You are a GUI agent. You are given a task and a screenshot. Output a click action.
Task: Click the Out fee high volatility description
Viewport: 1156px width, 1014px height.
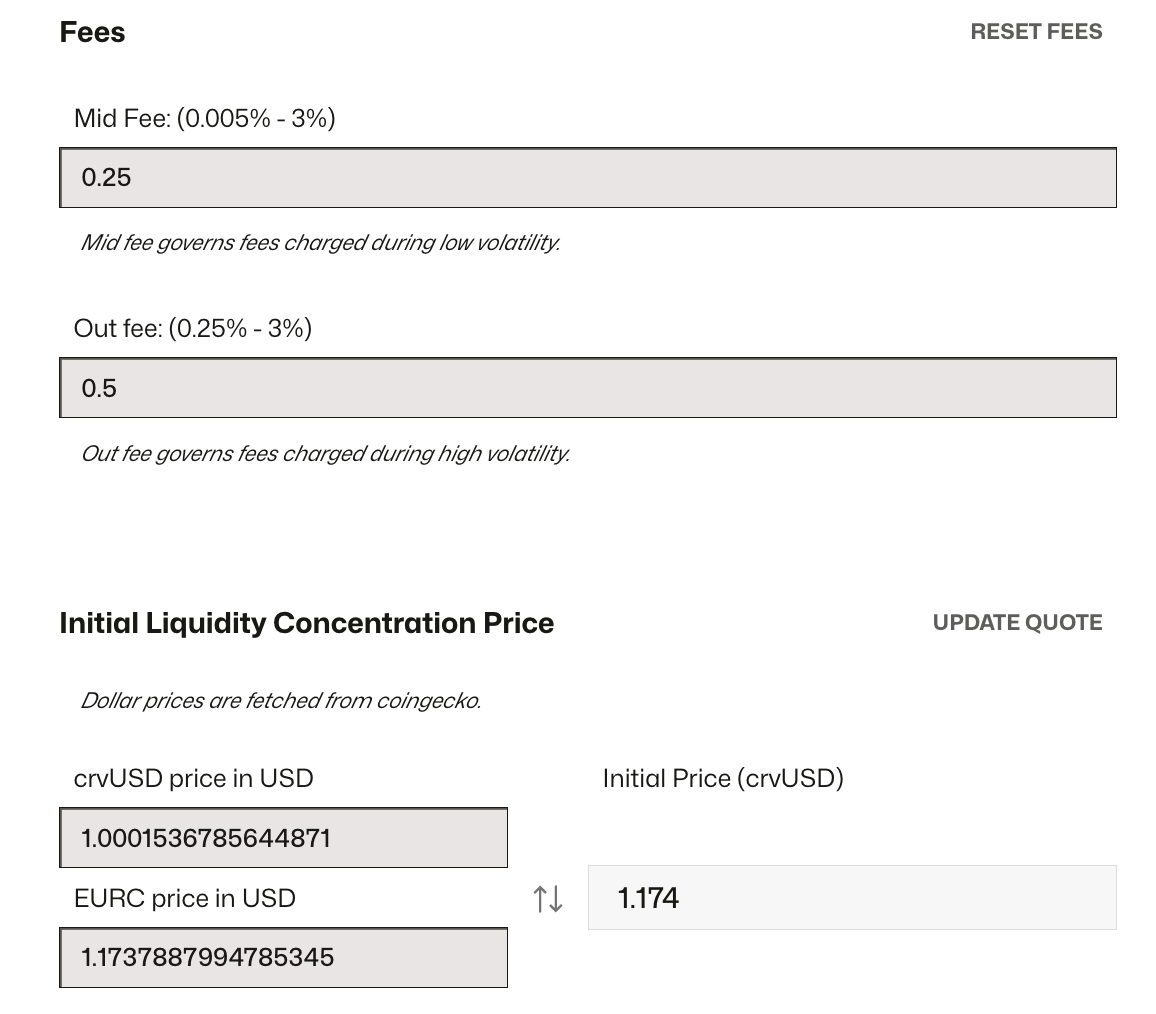point(324,454)
